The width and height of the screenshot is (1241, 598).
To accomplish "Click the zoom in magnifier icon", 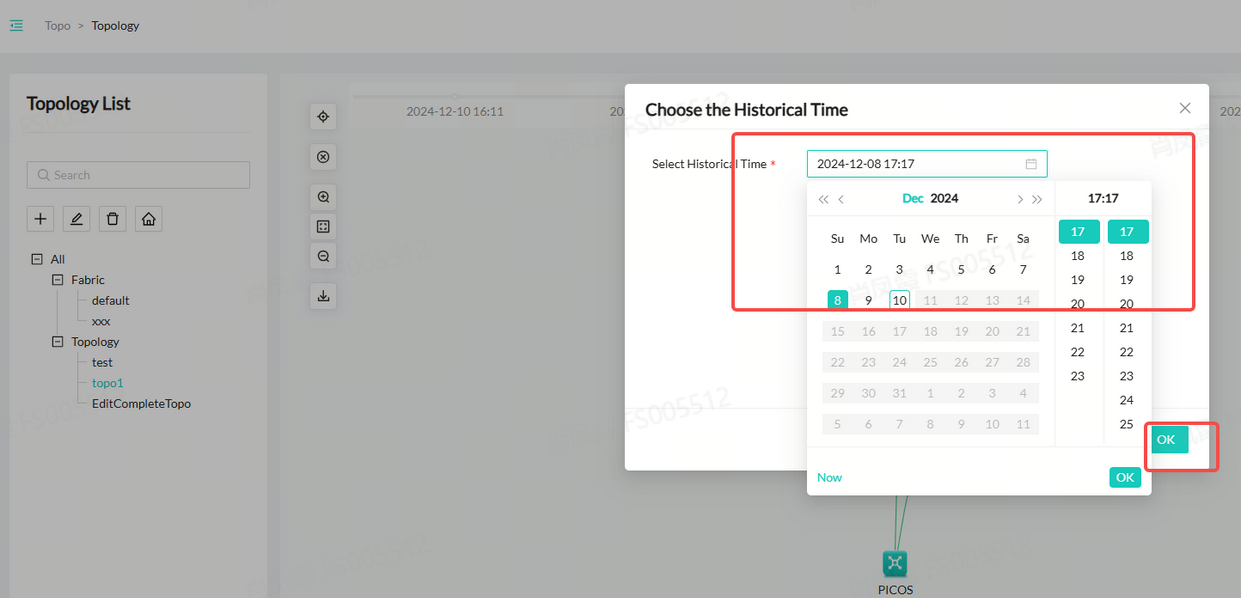I will pyautogui.click(x=323, y=197).
